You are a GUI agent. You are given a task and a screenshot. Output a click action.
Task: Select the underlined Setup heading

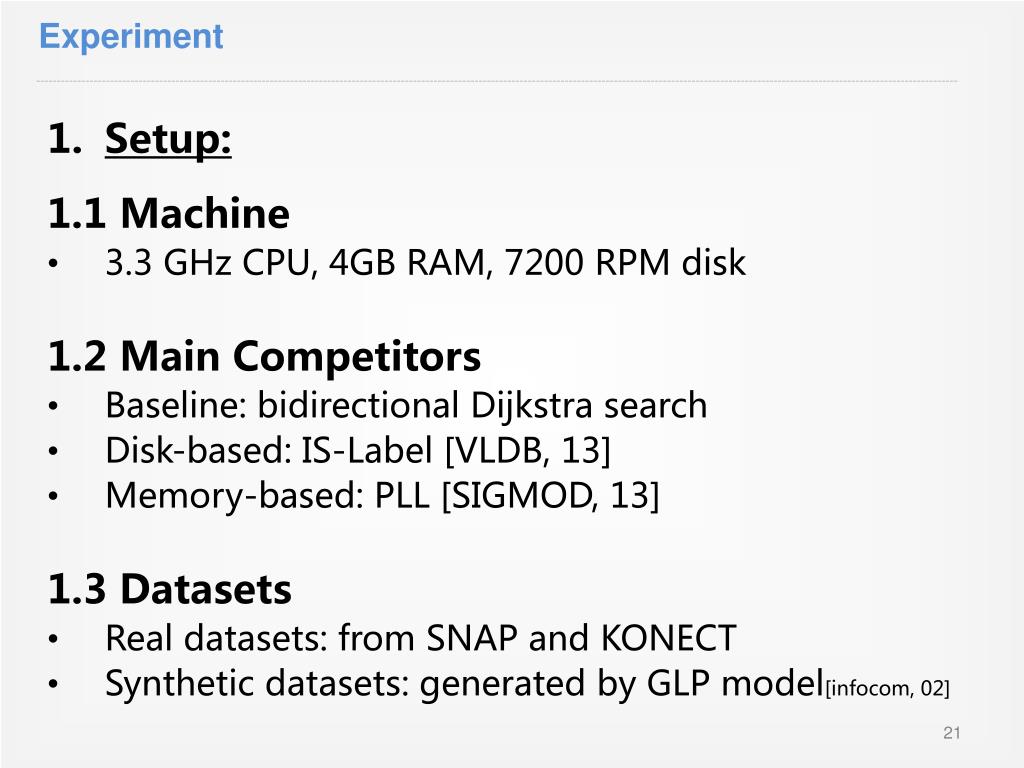coord(168,138)
